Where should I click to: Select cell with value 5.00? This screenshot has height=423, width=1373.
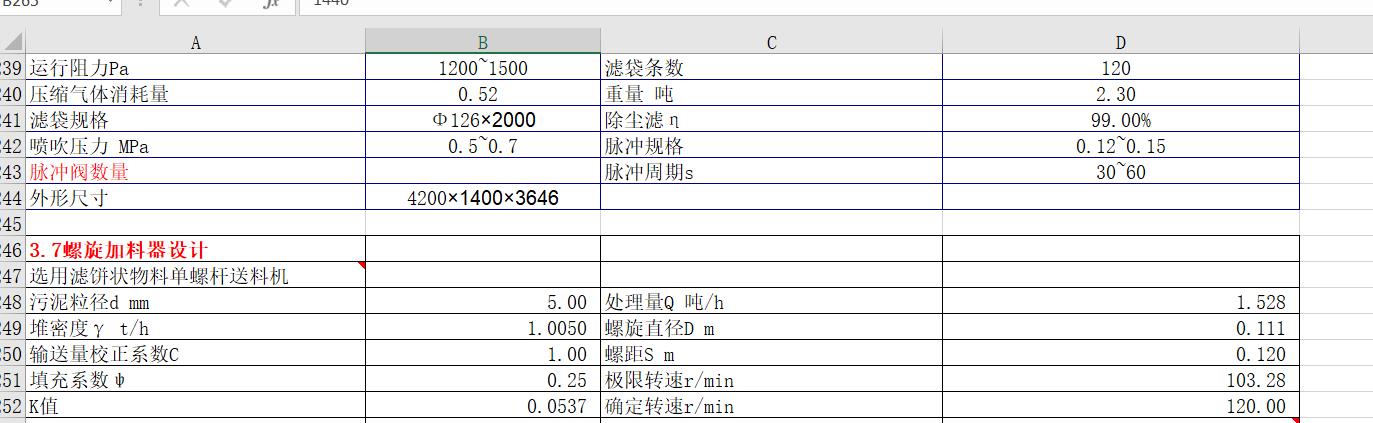pos(483,301)
